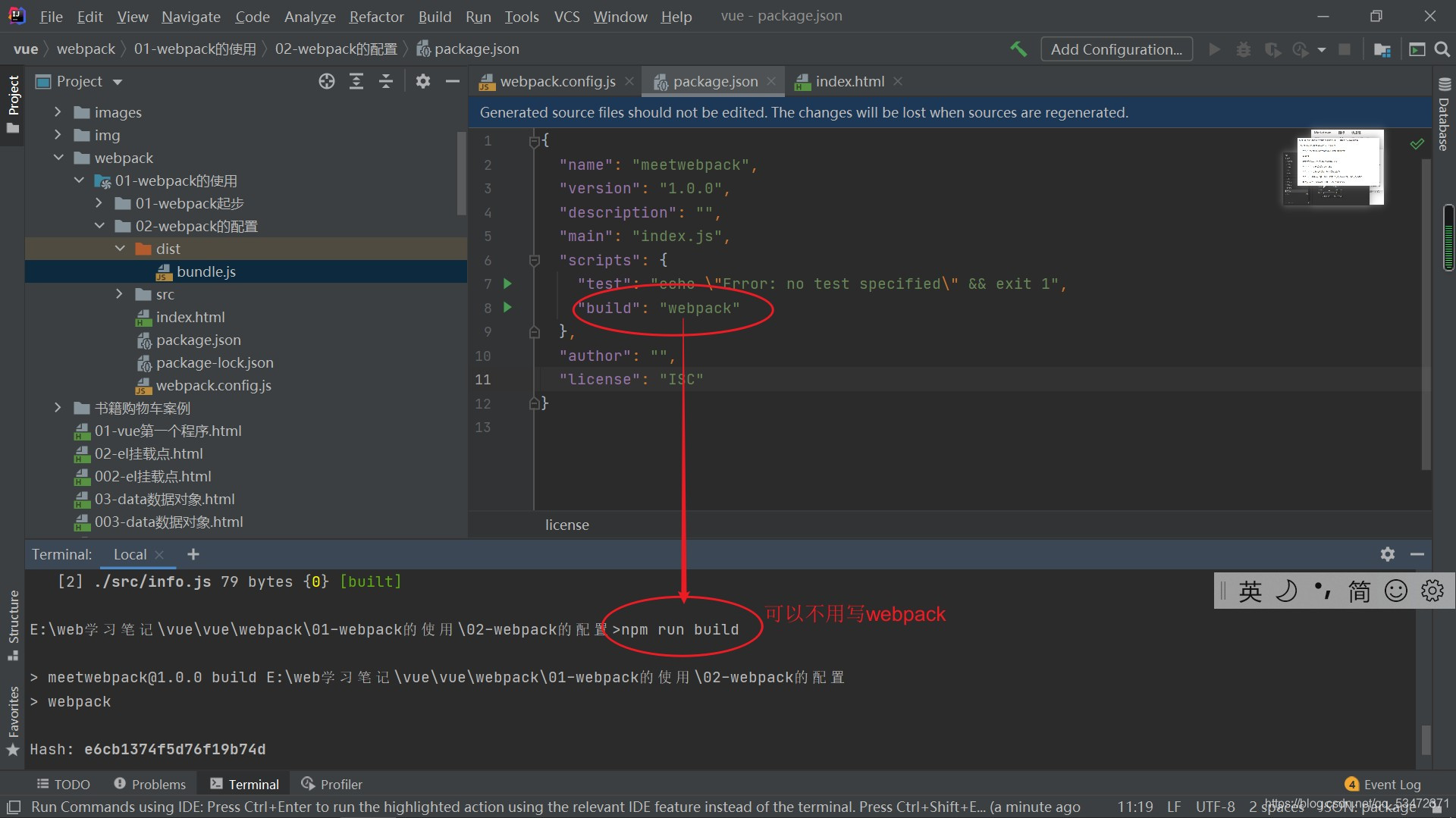The height and width of the screenshot is (818, 1456).
Task: Click the Build project hammer icon
Action: pyautogui.click(x=1018, y=49)
